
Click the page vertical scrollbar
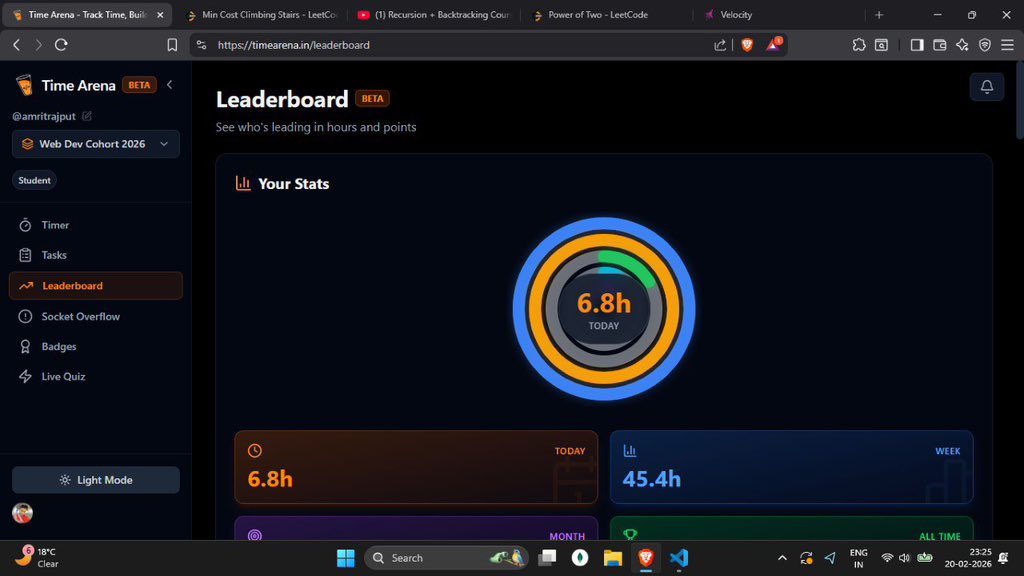(1019, 101)
